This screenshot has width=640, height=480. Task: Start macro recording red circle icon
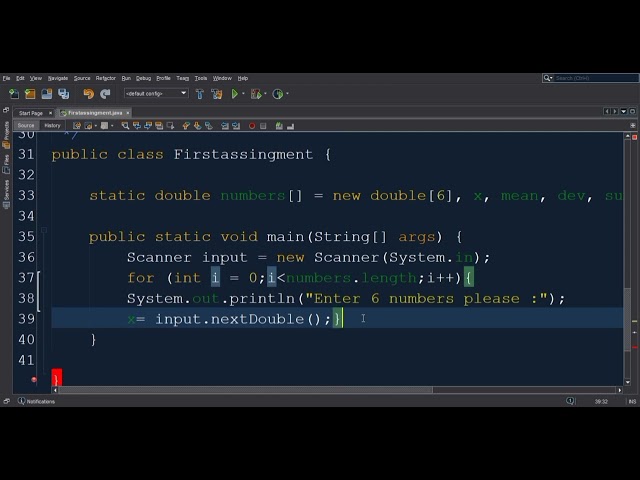[x=252, y=126]
